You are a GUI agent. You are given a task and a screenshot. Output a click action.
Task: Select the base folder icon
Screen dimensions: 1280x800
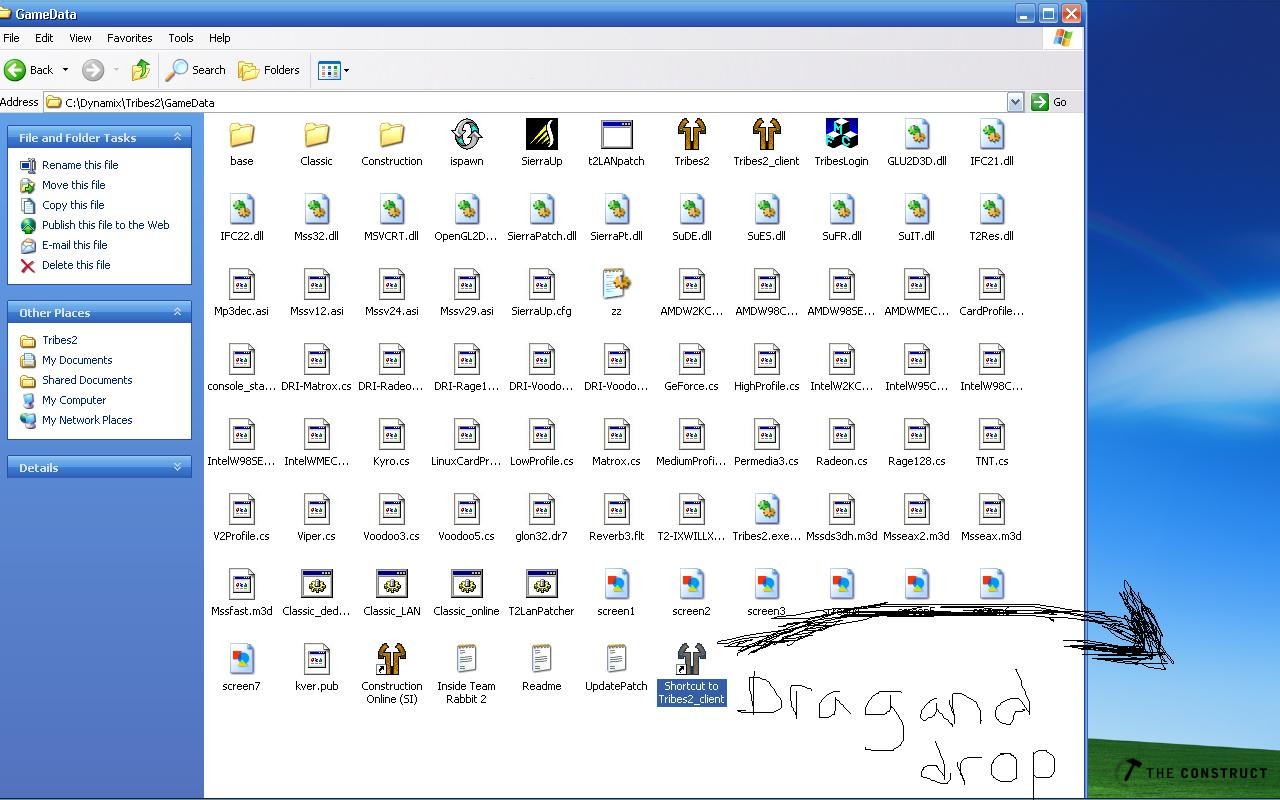pyautogui.click(x=241, y=135)
